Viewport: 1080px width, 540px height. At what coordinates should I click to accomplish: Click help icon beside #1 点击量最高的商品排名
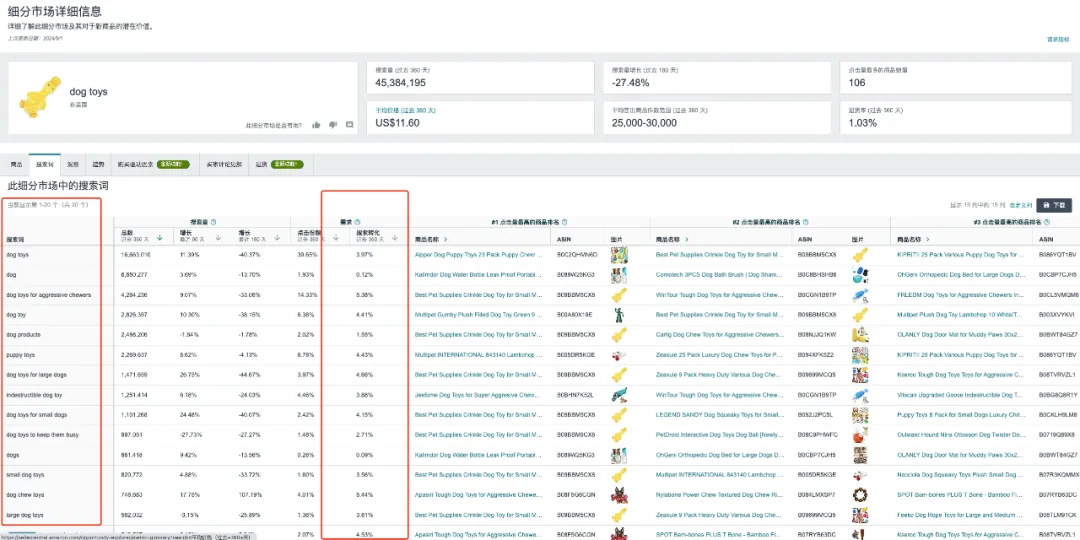565,222
